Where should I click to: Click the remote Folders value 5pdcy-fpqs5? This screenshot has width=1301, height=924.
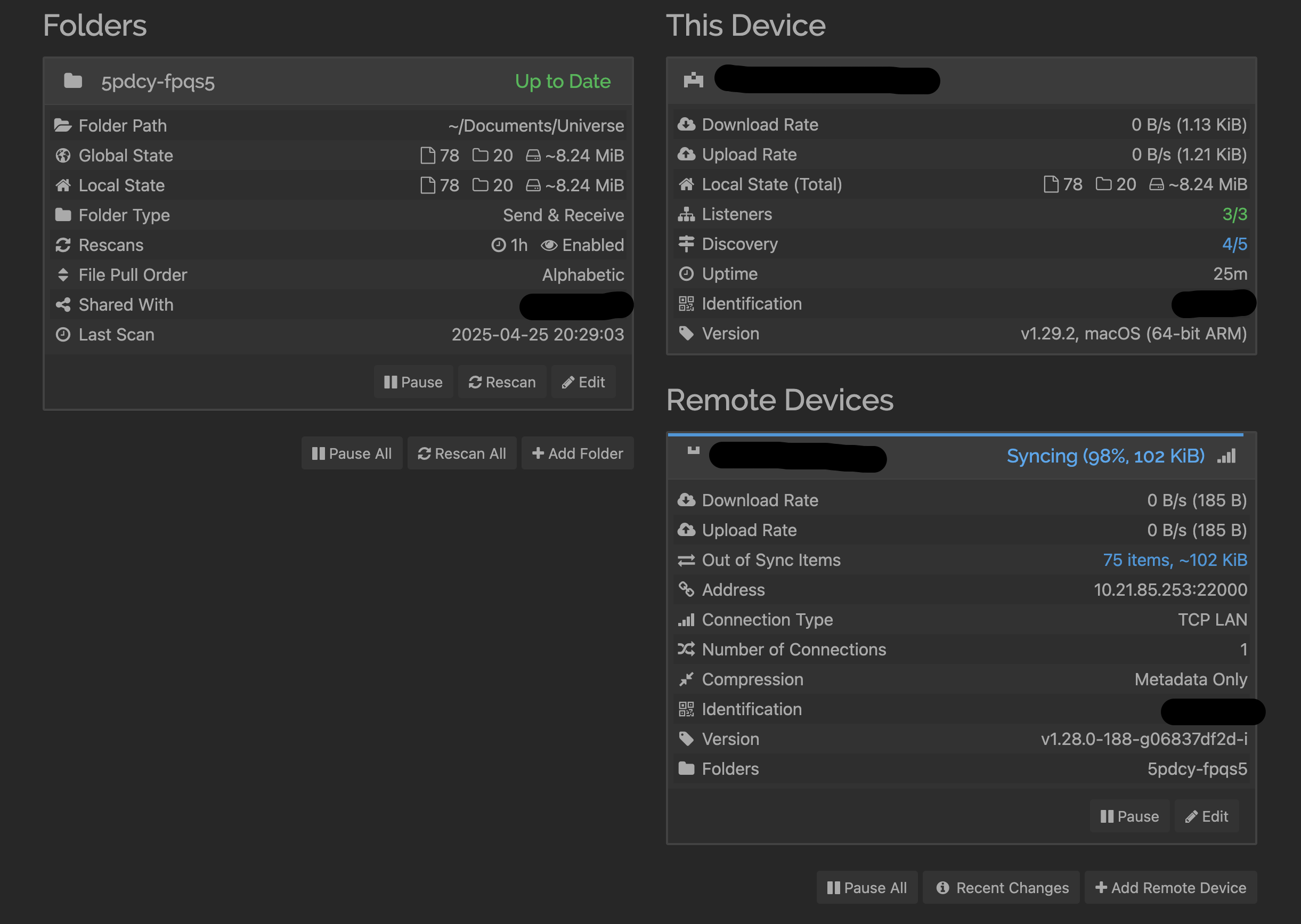1197,769
